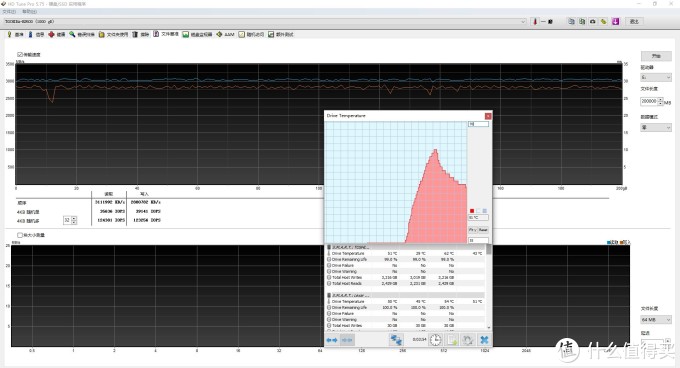Select the red graph color swatch

(x=472, y=211)
